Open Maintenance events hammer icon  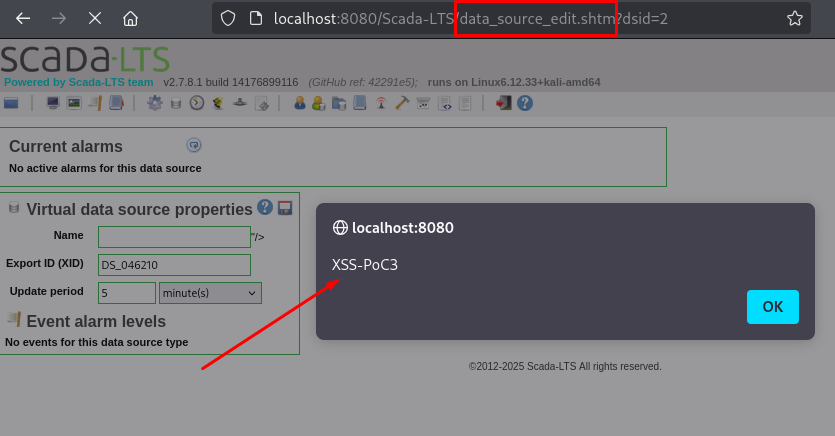[402, 103]
